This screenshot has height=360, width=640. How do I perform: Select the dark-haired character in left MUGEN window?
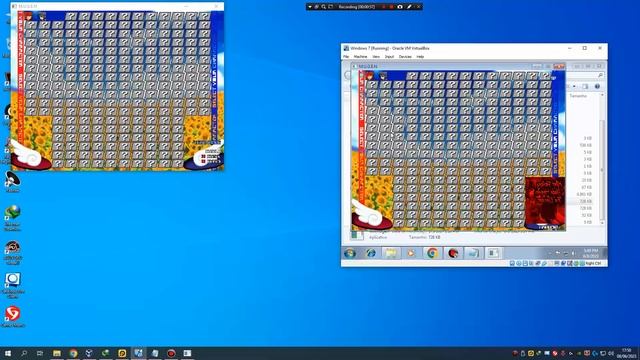42,16
